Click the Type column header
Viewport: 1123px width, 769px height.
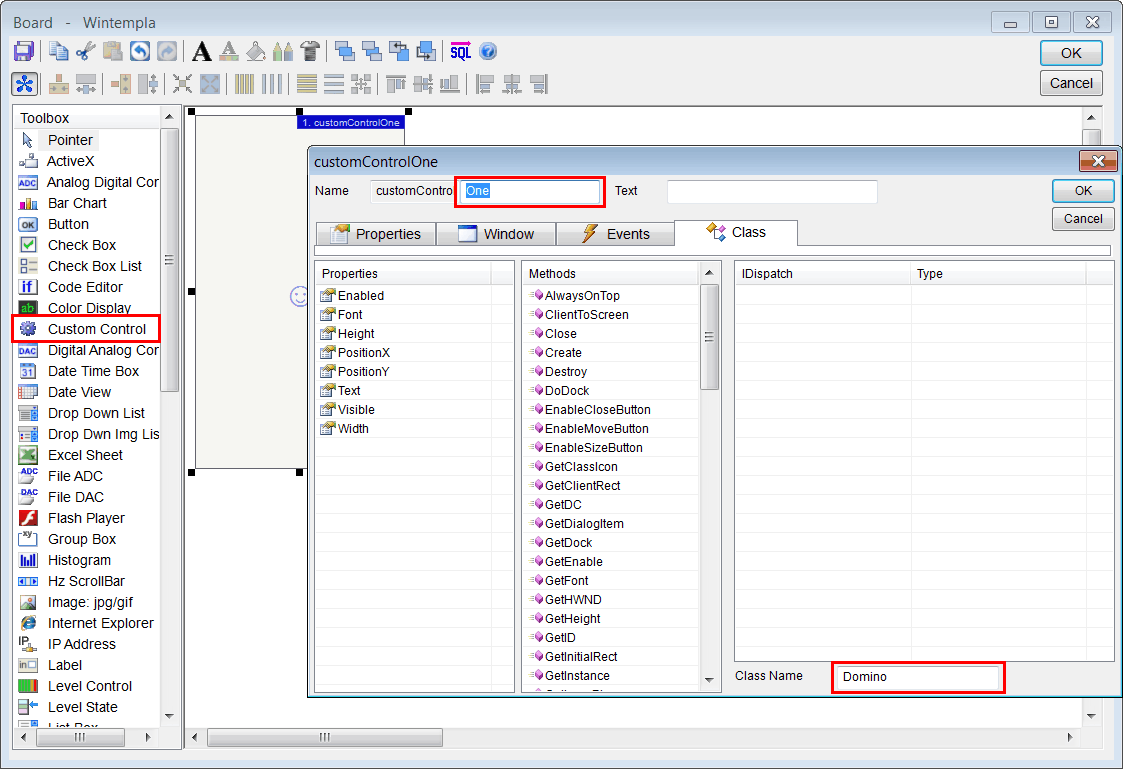click(998, 274)
